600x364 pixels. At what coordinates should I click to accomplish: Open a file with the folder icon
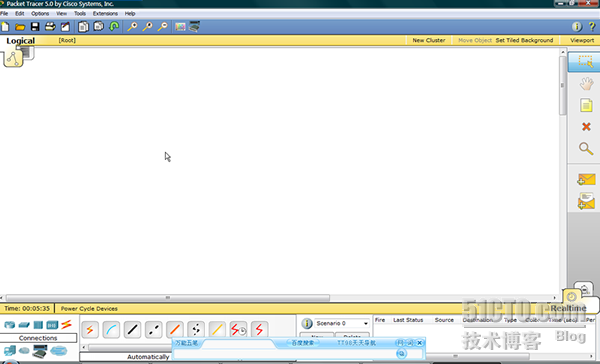coord(20,27)
